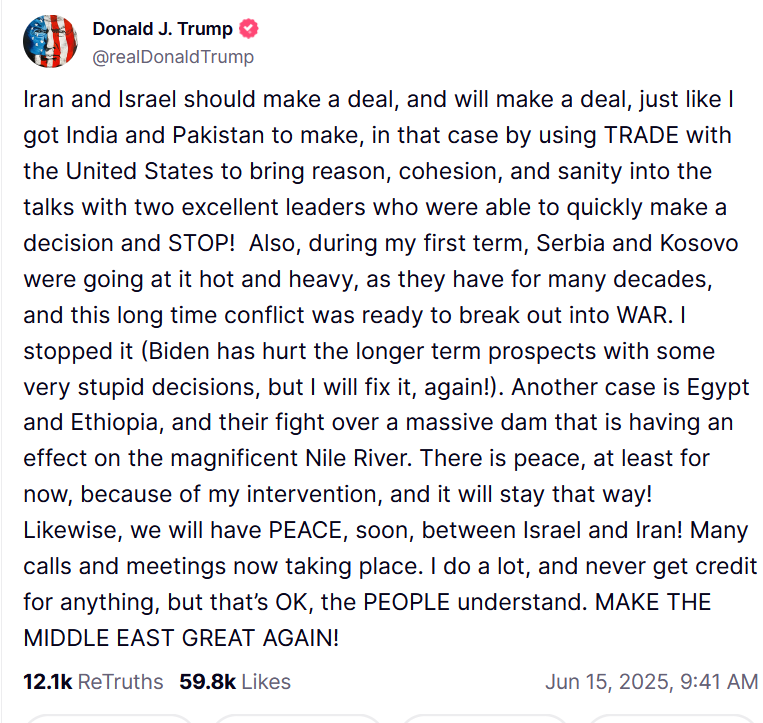This screenshot has height=723, width=763.
Task: View the 59.8k Likes list
Action: (235, 682)
